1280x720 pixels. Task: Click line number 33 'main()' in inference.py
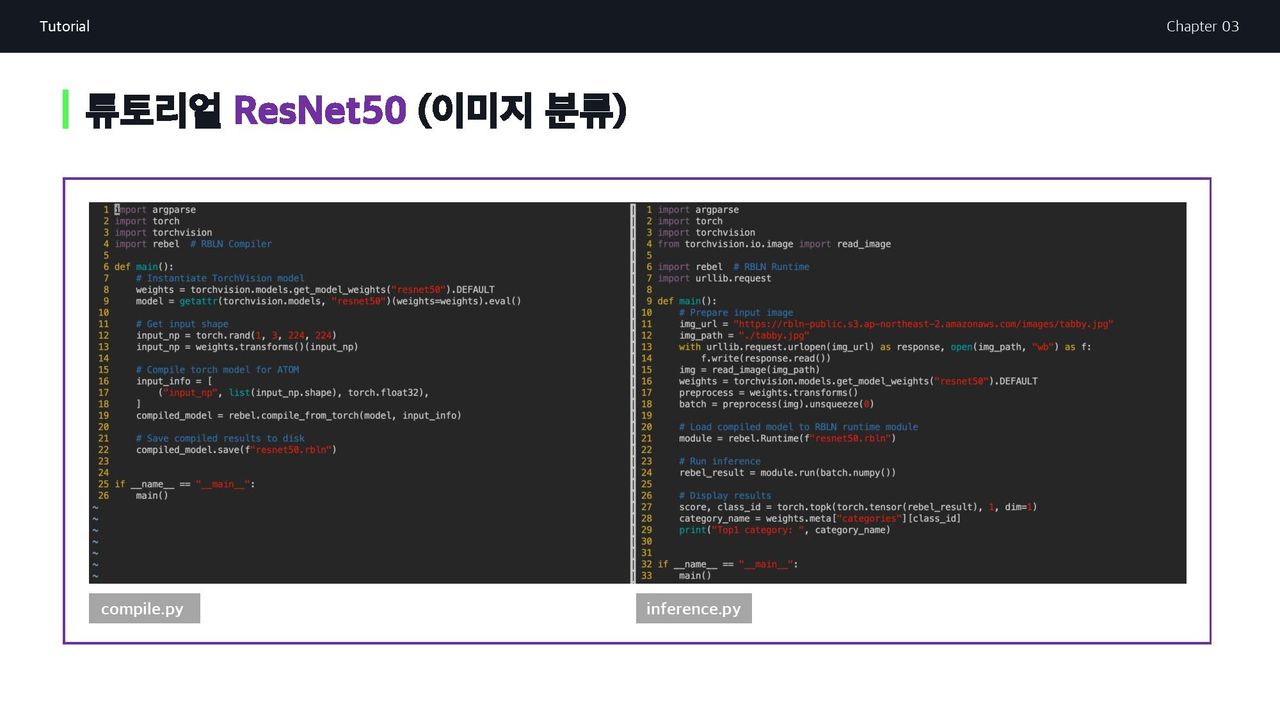click(695, 576)
